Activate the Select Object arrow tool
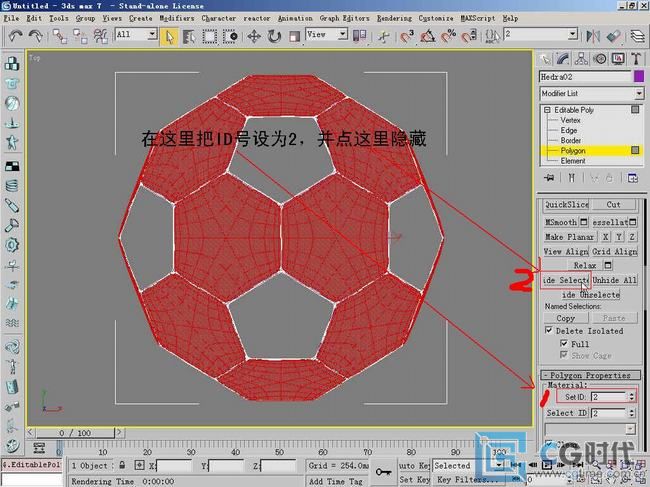 pyautogui.click(x=169, y=36)
